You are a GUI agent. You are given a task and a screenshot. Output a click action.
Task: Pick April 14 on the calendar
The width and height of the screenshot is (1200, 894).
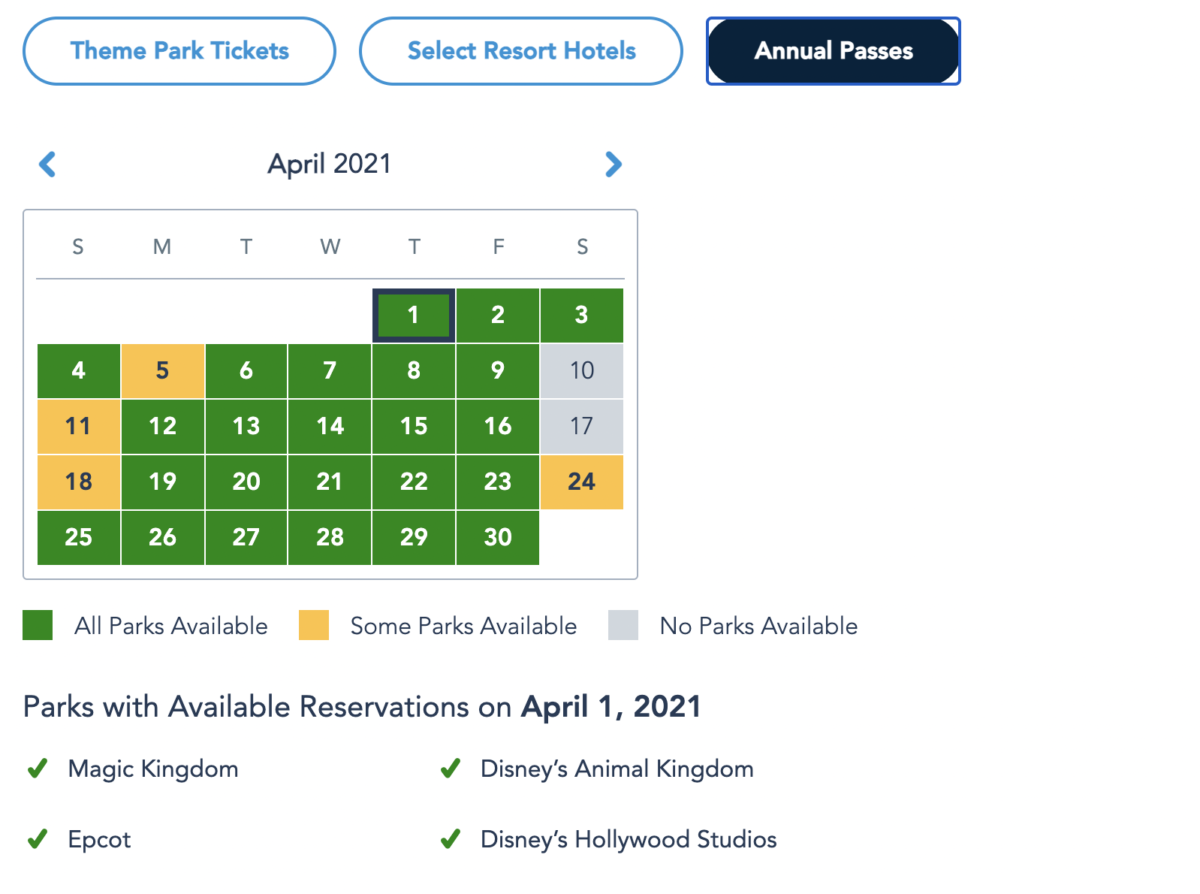click(x=330, y=427)
